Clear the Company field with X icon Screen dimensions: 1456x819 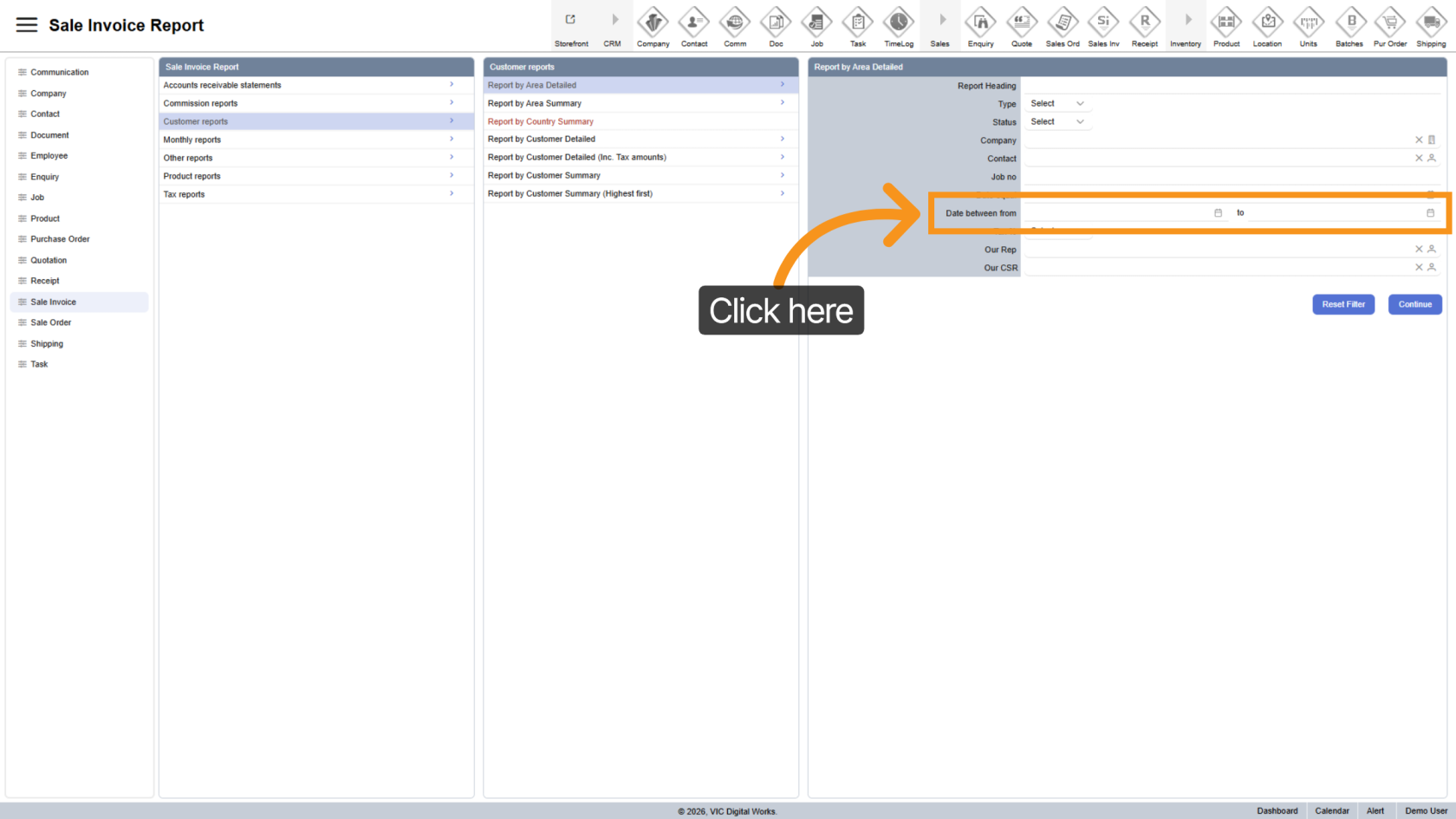click(x=1419, y=140)
